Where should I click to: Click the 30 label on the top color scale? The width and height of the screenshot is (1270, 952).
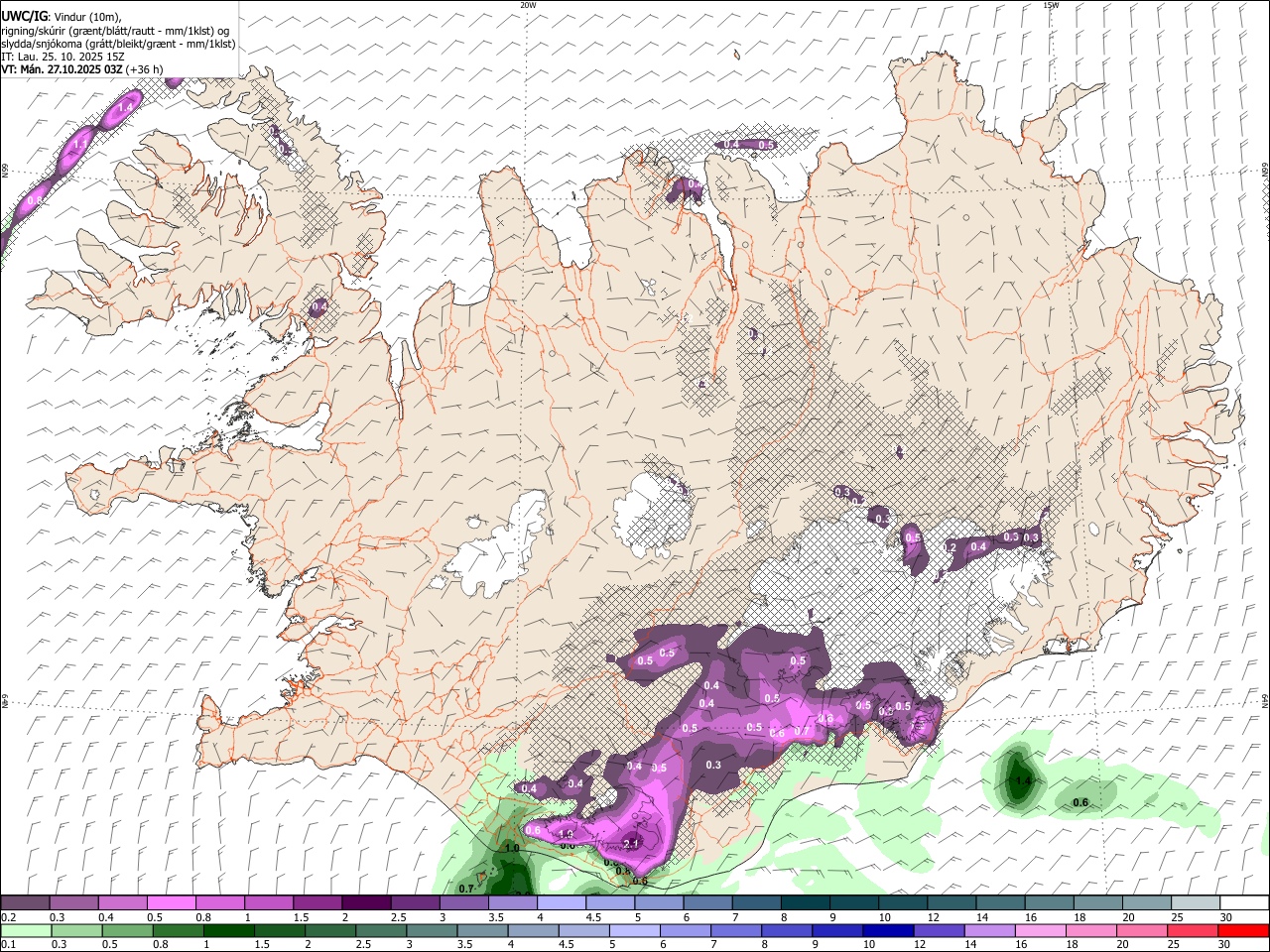point(1226,917)
